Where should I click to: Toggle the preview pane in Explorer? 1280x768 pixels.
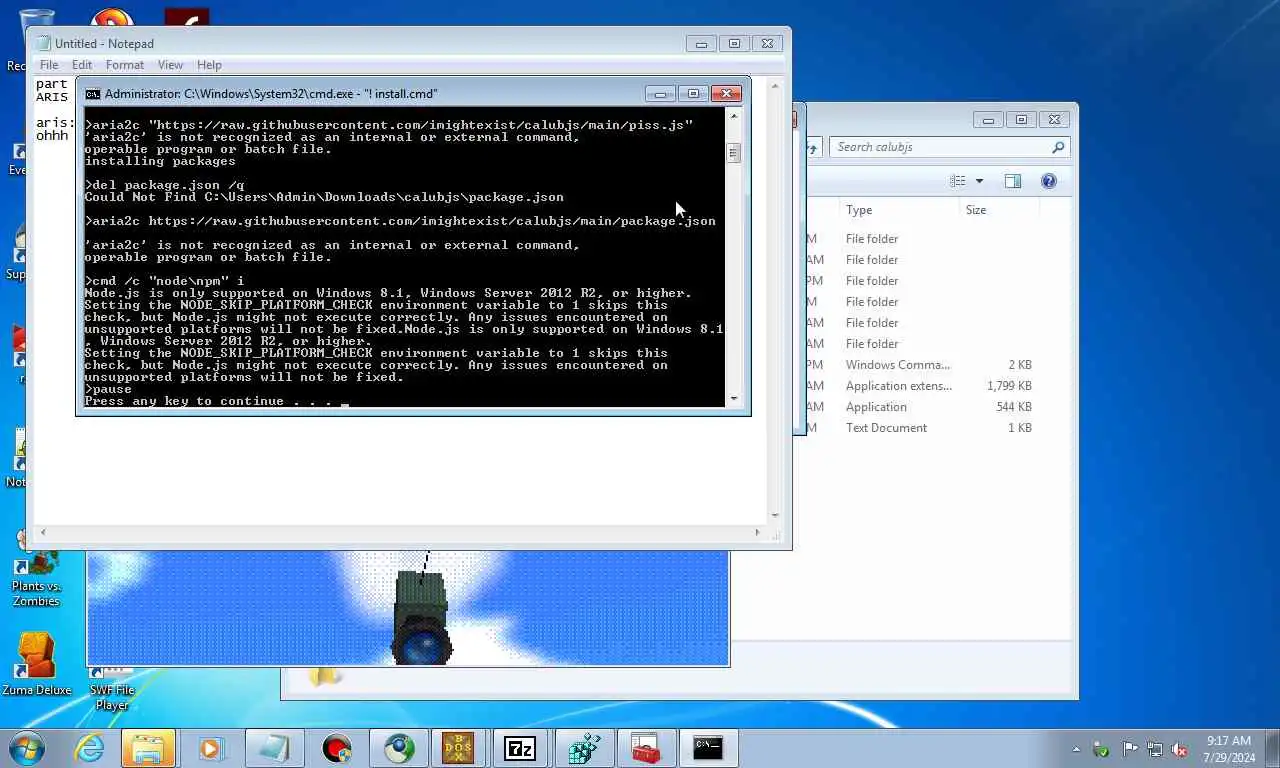click(x=1012, y=181)
